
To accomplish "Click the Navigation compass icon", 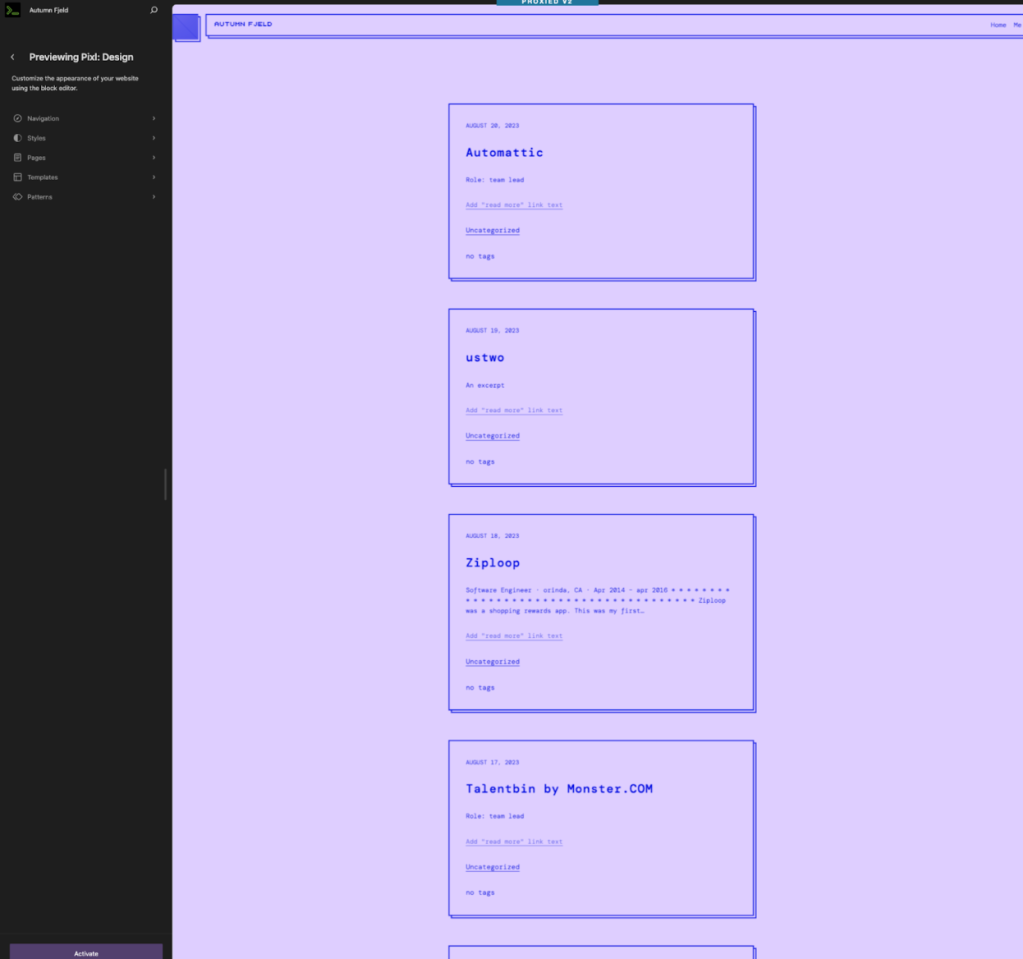I will pyautogui.click(x=17, y=119).
